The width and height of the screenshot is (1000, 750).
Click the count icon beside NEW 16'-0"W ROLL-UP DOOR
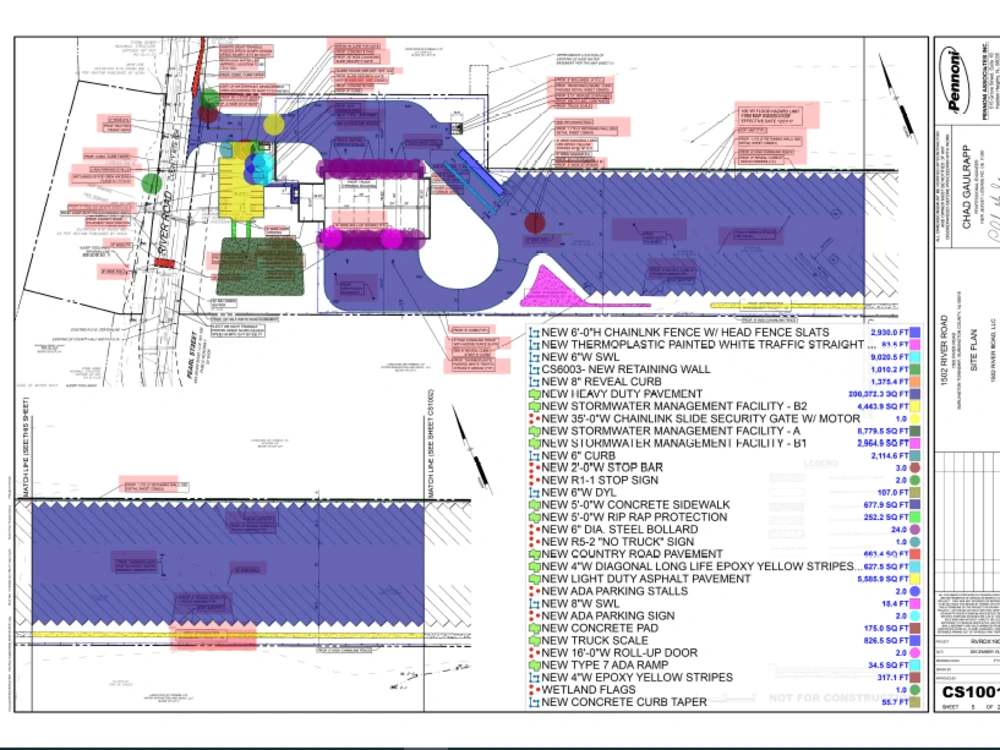534,653
